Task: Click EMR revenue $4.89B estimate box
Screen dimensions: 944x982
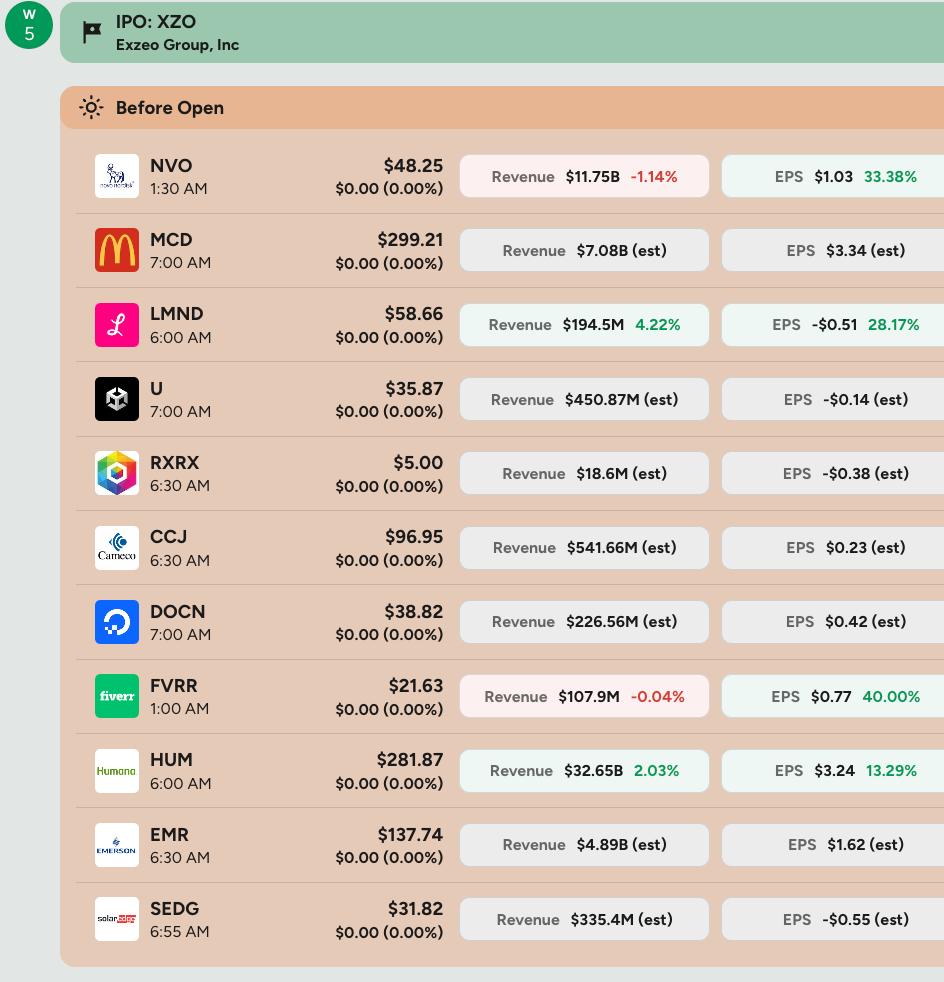Action: 584,845
